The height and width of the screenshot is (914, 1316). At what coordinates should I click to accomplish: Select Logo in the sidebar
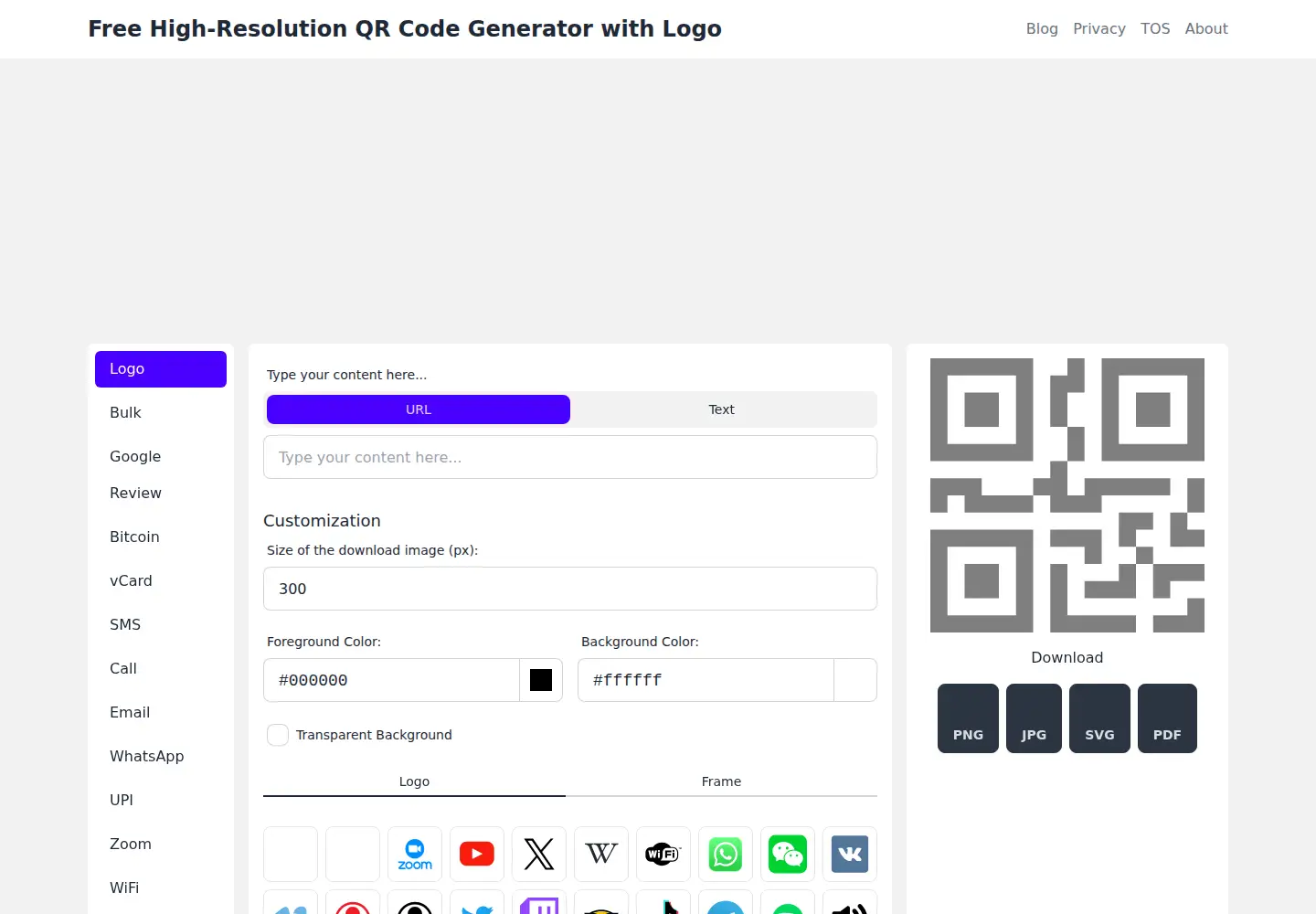(161, 369)
